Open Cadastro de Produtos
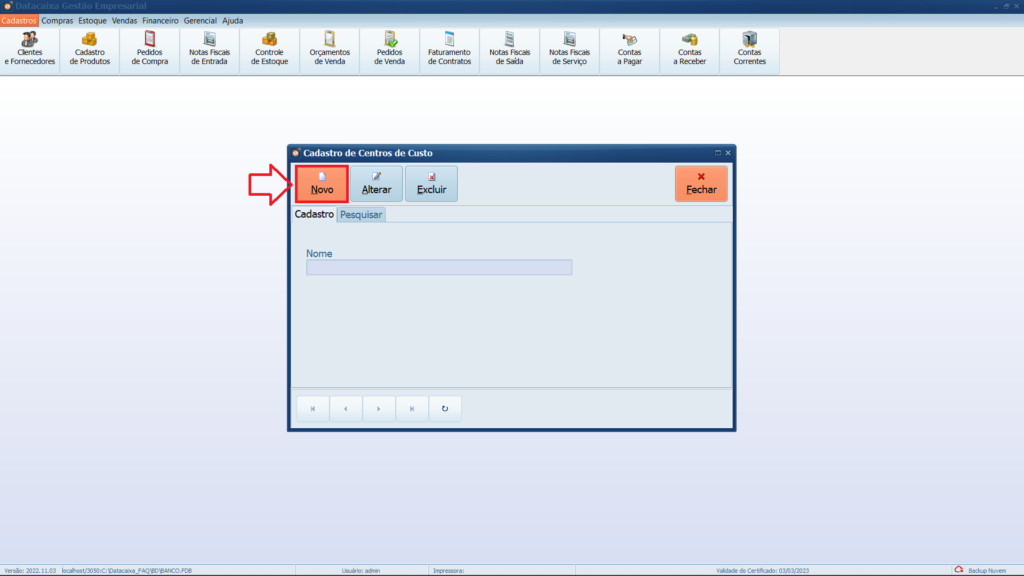Image resolution: width=1024 pixels, height=576 pixels. tap(90, 50)
